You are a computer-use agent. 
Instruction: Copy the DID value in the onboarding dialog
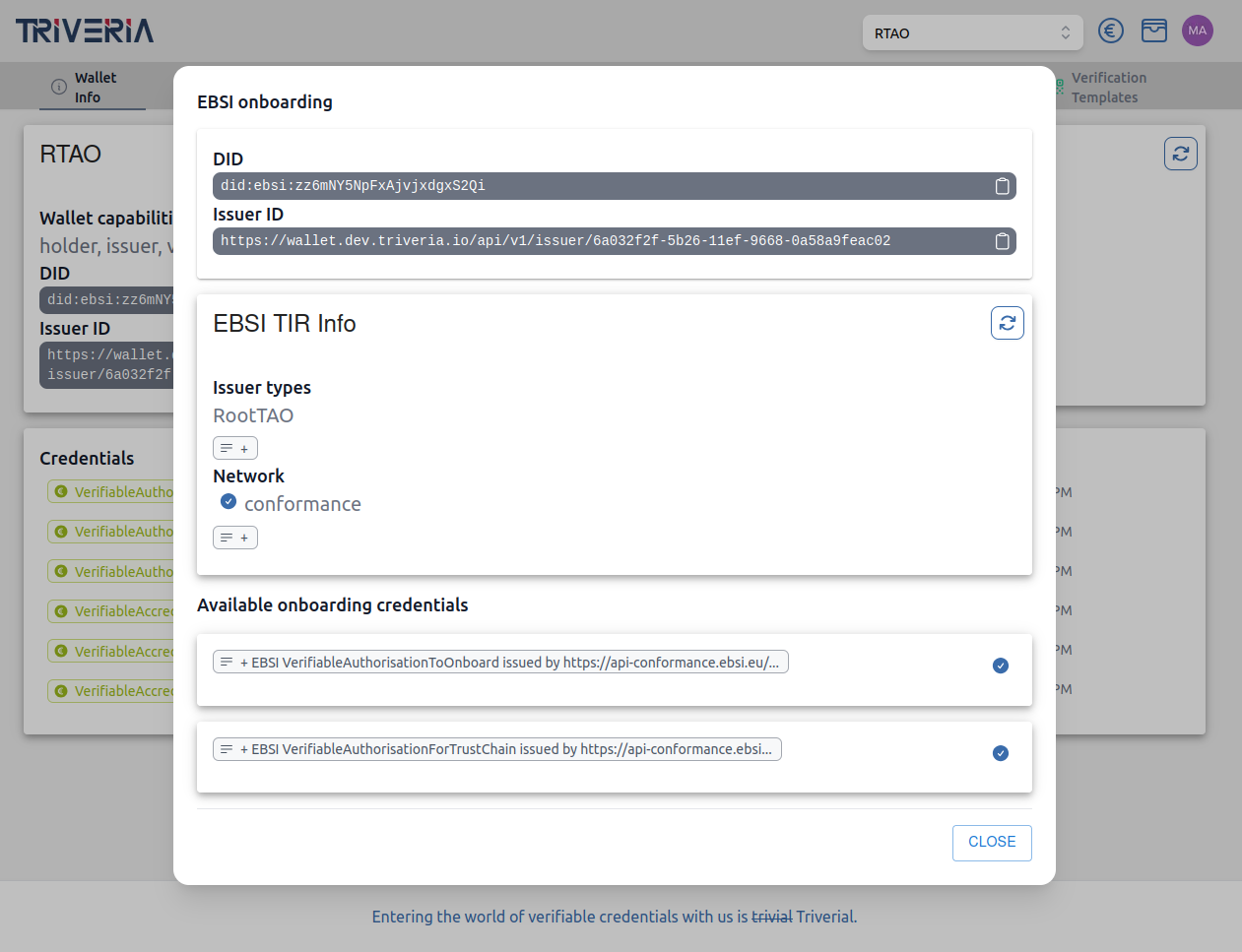(1002, 186)
